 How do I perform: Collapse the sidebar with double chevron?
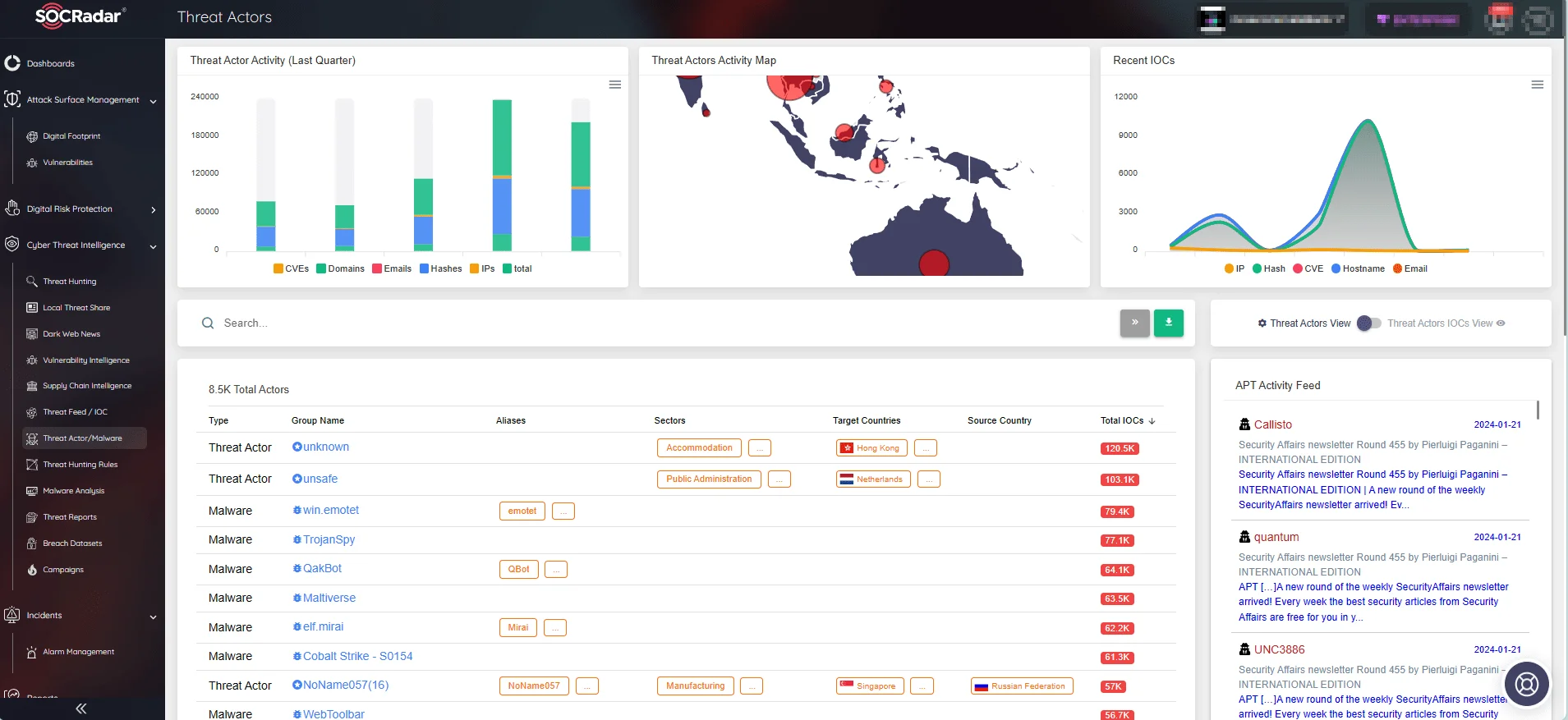80,709
